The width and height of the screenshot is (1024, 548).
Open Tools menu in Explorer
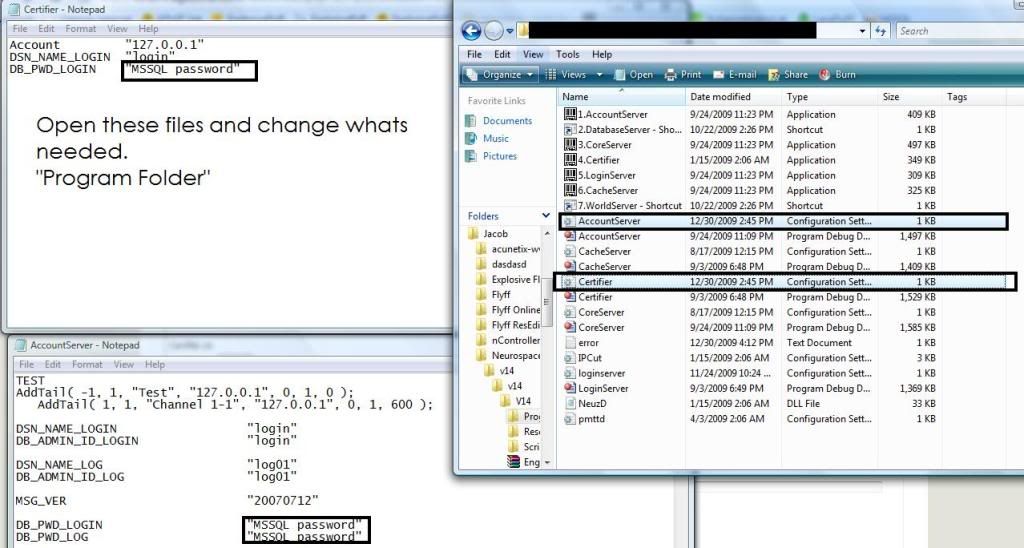tap(567, 54)
